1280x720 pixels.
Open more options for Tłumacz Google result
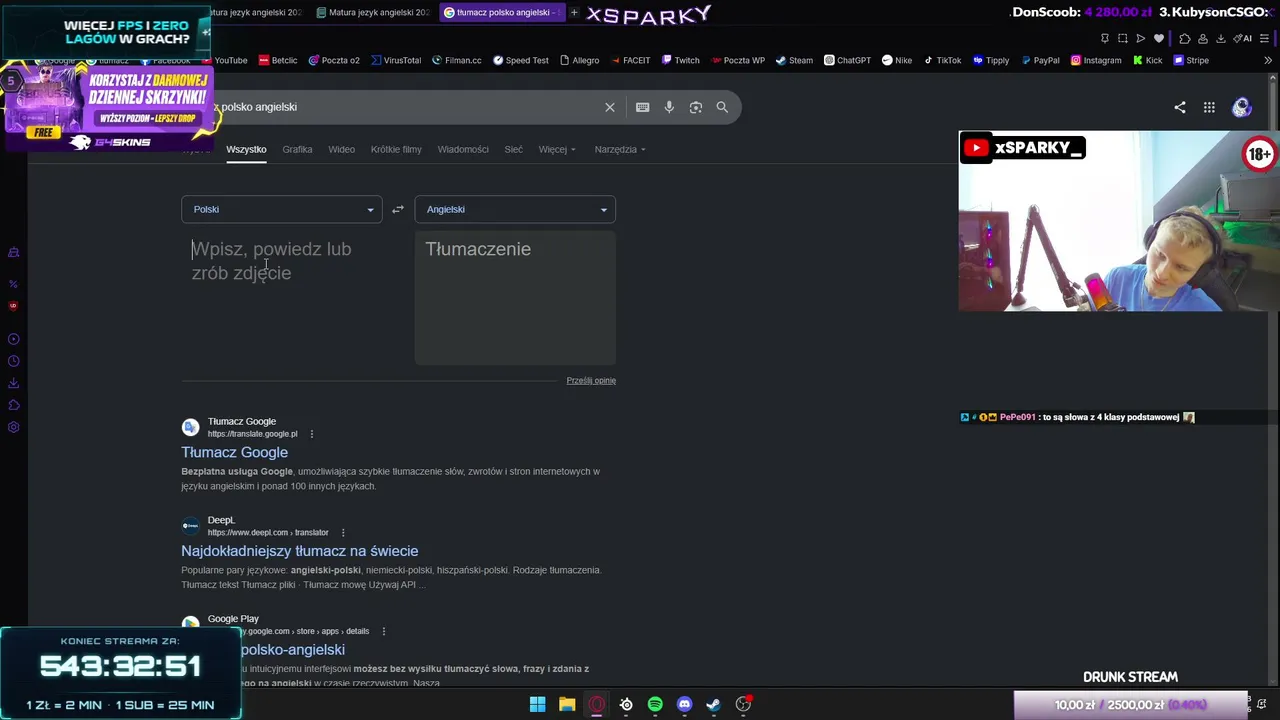(x=312, y=434)
